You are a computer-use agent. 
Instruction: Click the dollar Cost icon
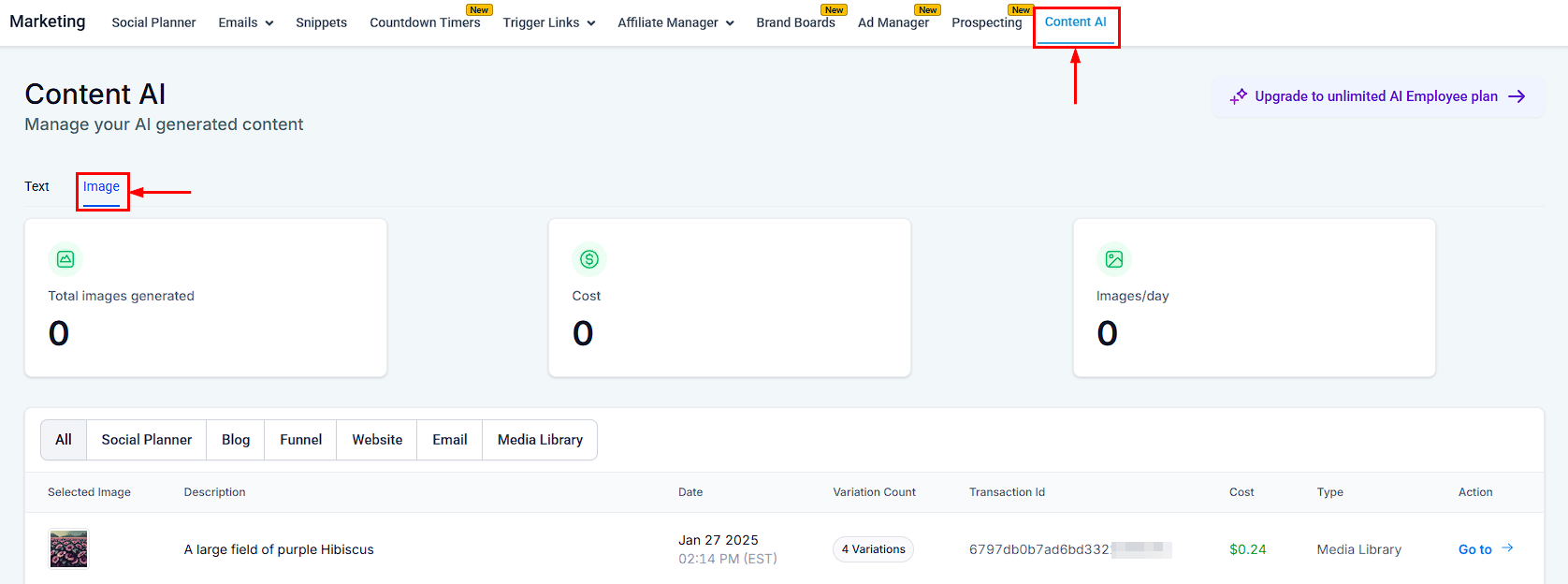pyautogui.click(x=589, y=259)
